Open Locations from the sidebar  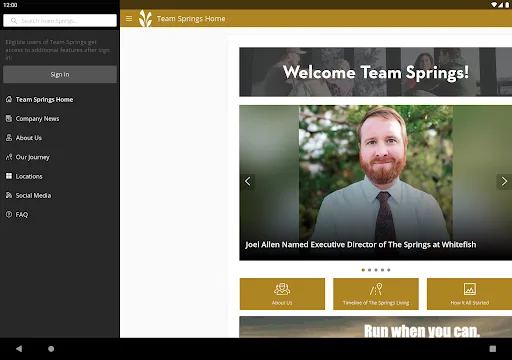pyautogui.click(x=60, y=176)
